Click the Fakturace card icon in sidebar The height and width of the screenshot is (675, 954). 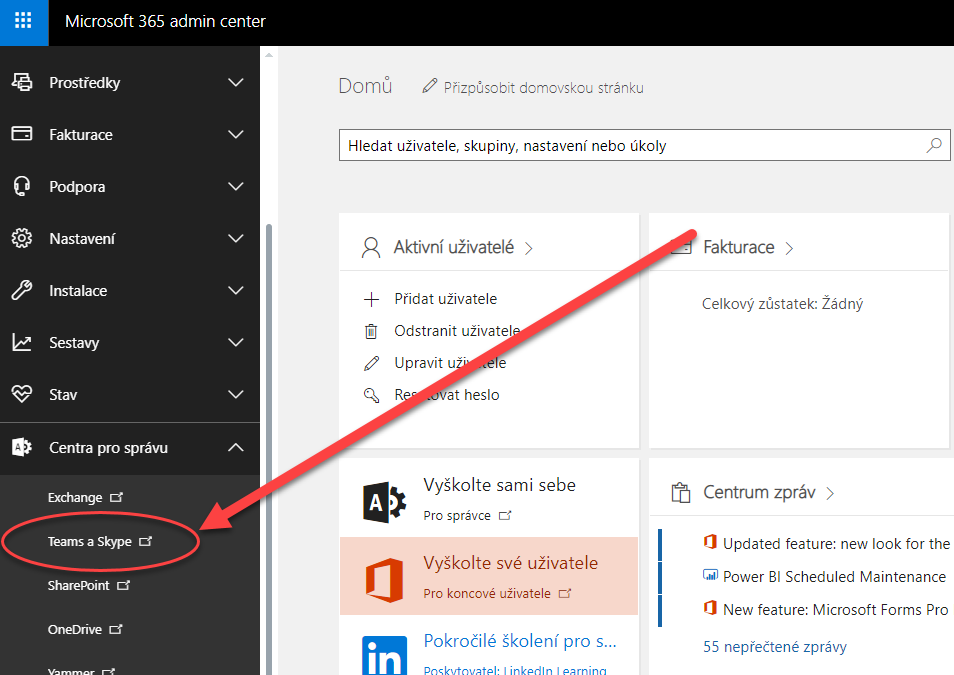click(x=22, y=134)
